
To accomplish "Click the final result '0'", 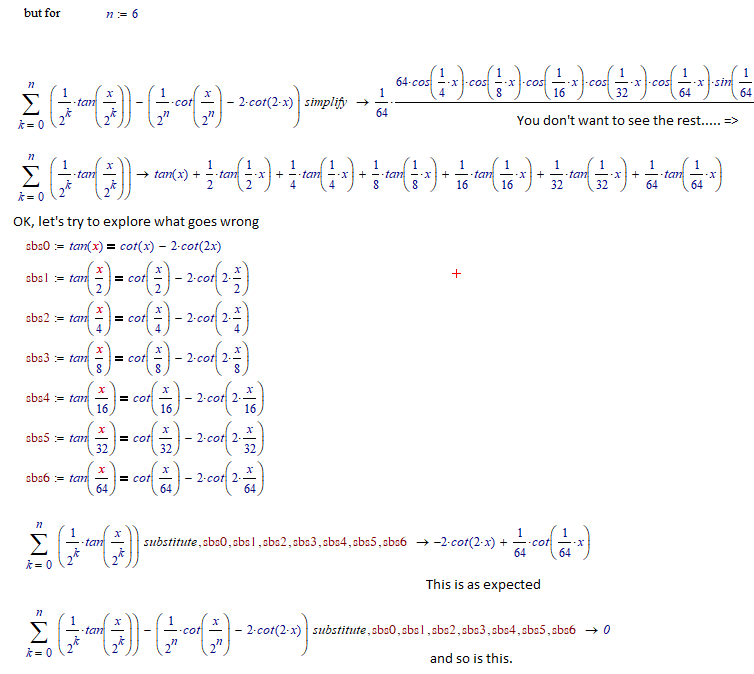I will [606, 630].
